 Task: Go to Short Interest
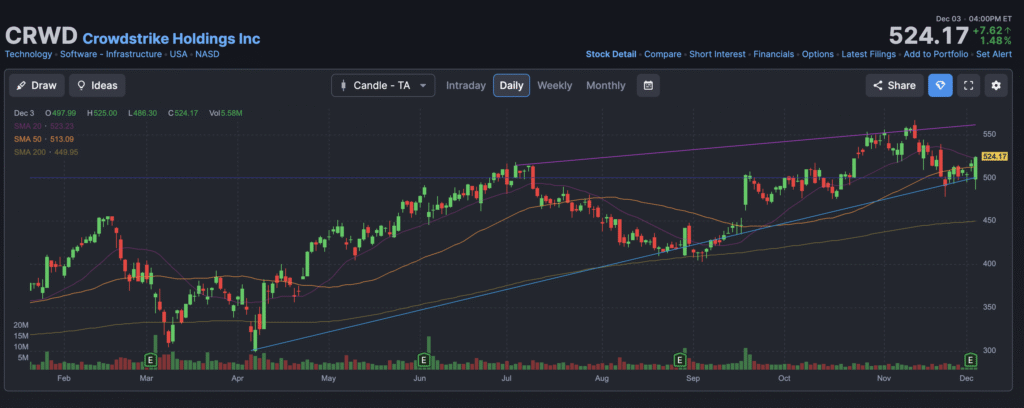click(717, 54)
